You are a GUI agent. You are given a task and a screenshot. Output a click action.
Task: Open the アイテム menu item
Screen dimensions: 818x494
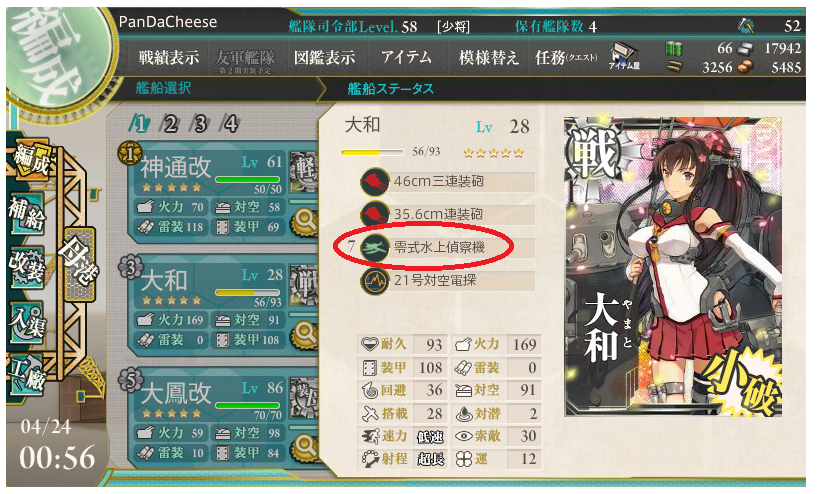[406, 56]
